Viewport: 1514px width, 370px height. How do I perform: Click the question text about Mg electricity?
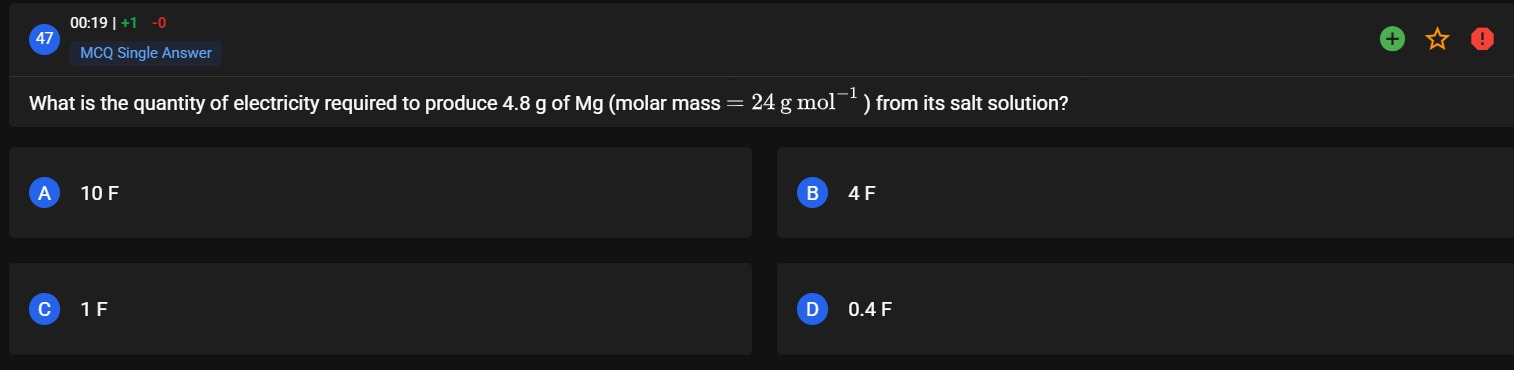pos(548,103)
